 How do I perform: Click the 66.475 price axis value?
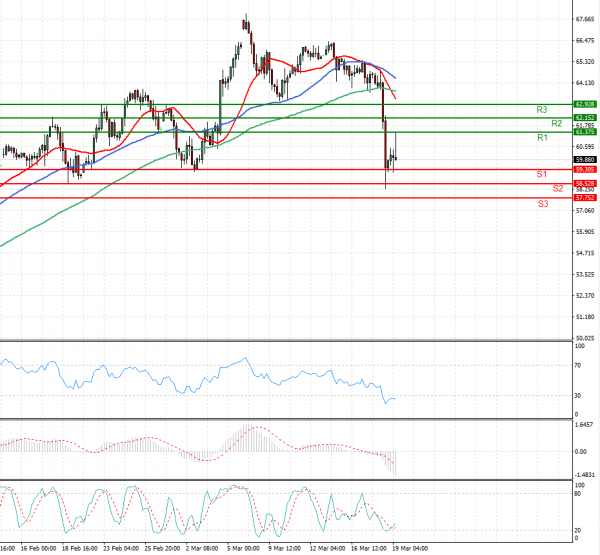[x=585, y=40]
